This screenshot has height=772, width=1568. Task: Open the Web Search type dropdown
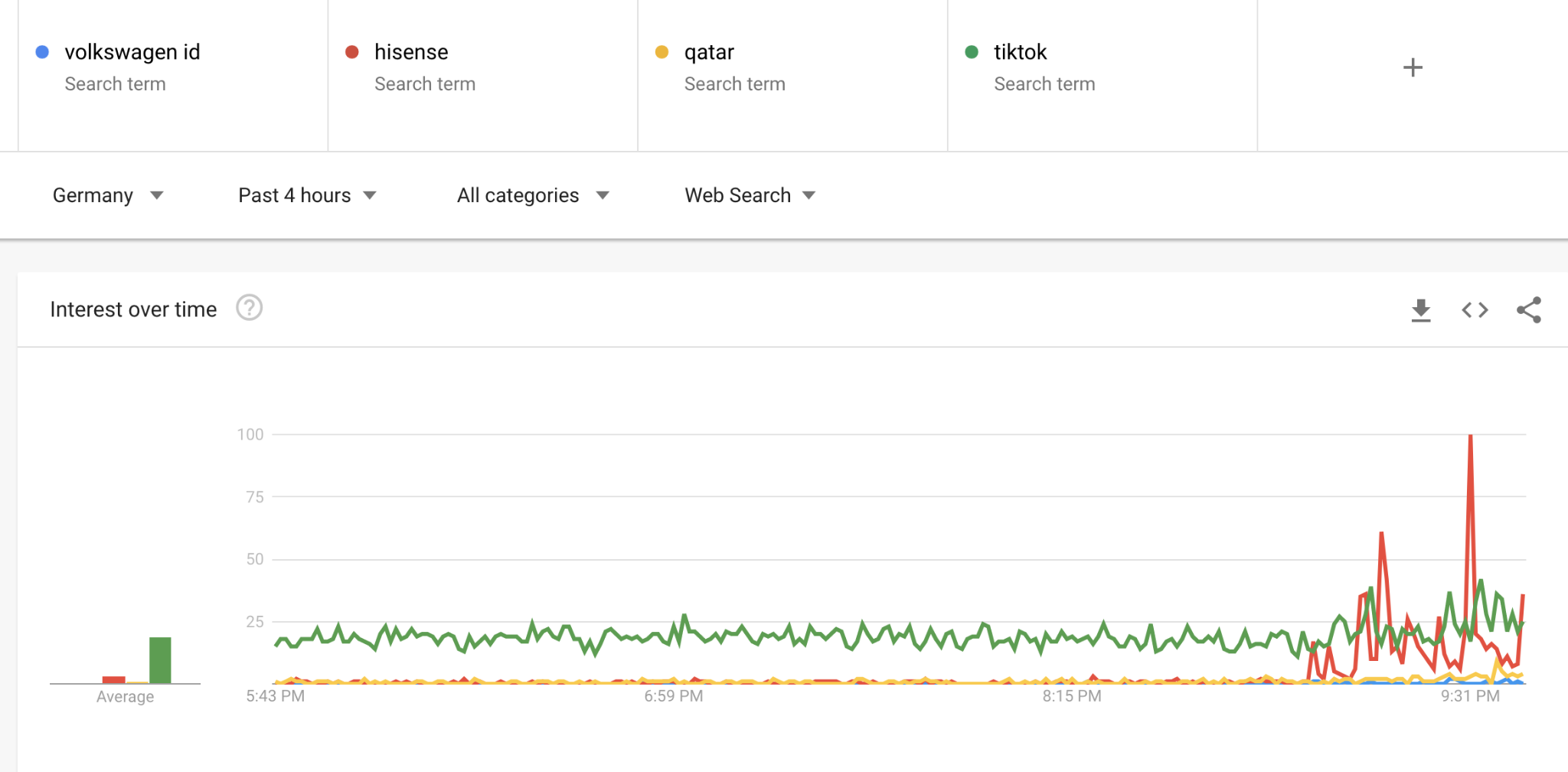[750, 195]
